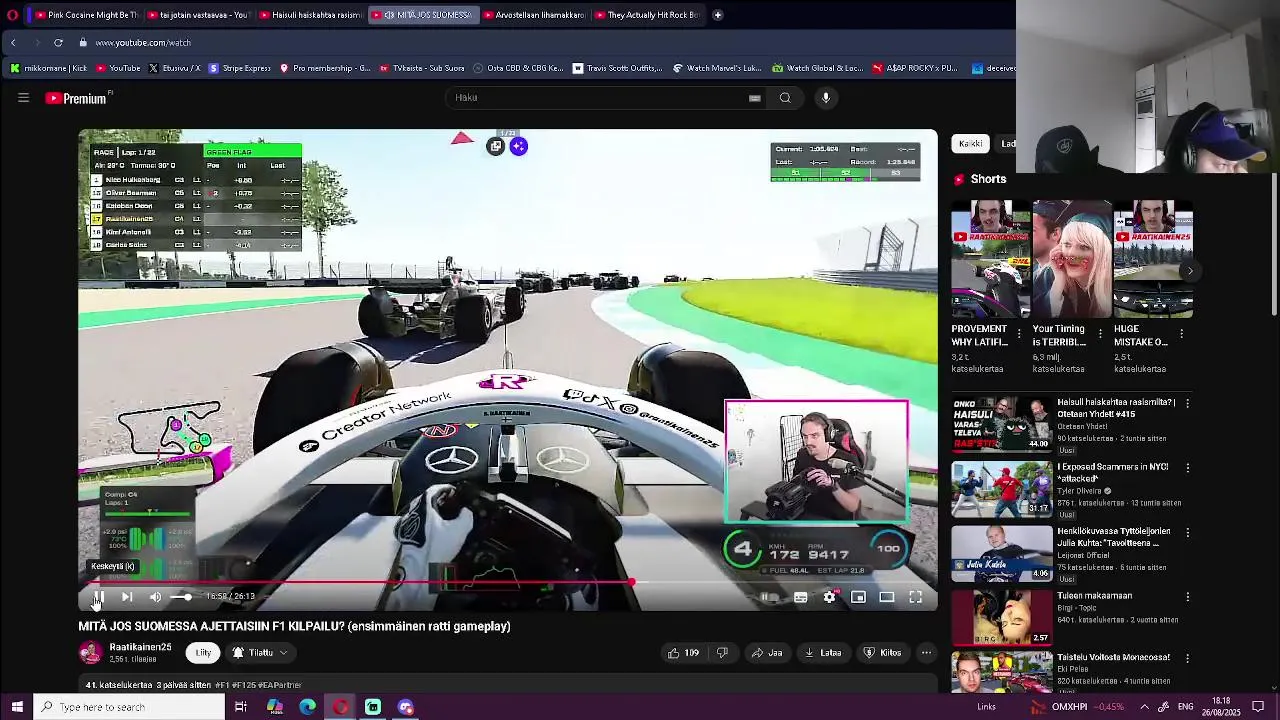Click the ambient overlay button atop player
The height and width of the screenshot is (720, 1280).
(518, 147)
